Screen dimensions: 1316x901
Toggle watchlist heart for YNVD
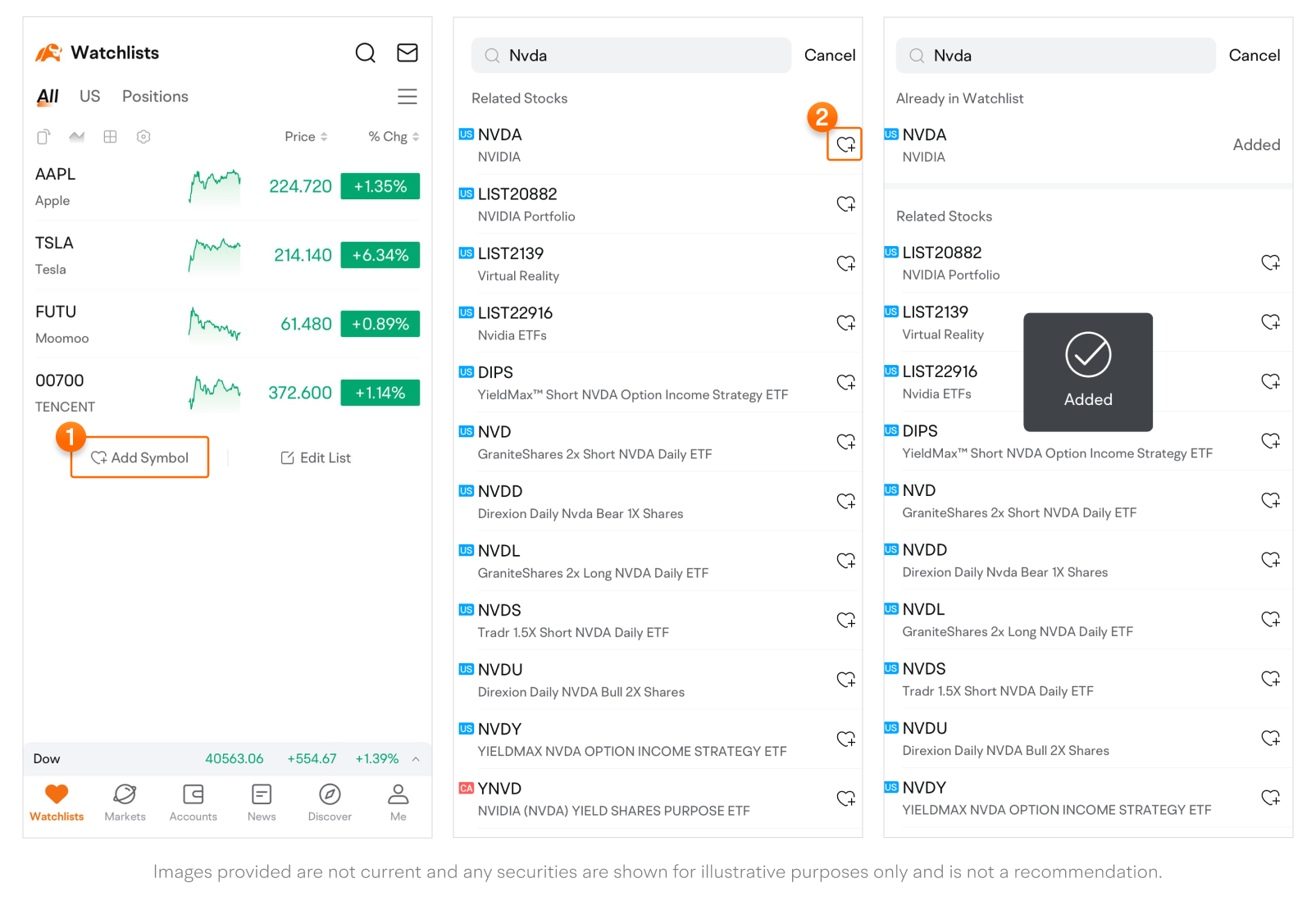[845, 799]
